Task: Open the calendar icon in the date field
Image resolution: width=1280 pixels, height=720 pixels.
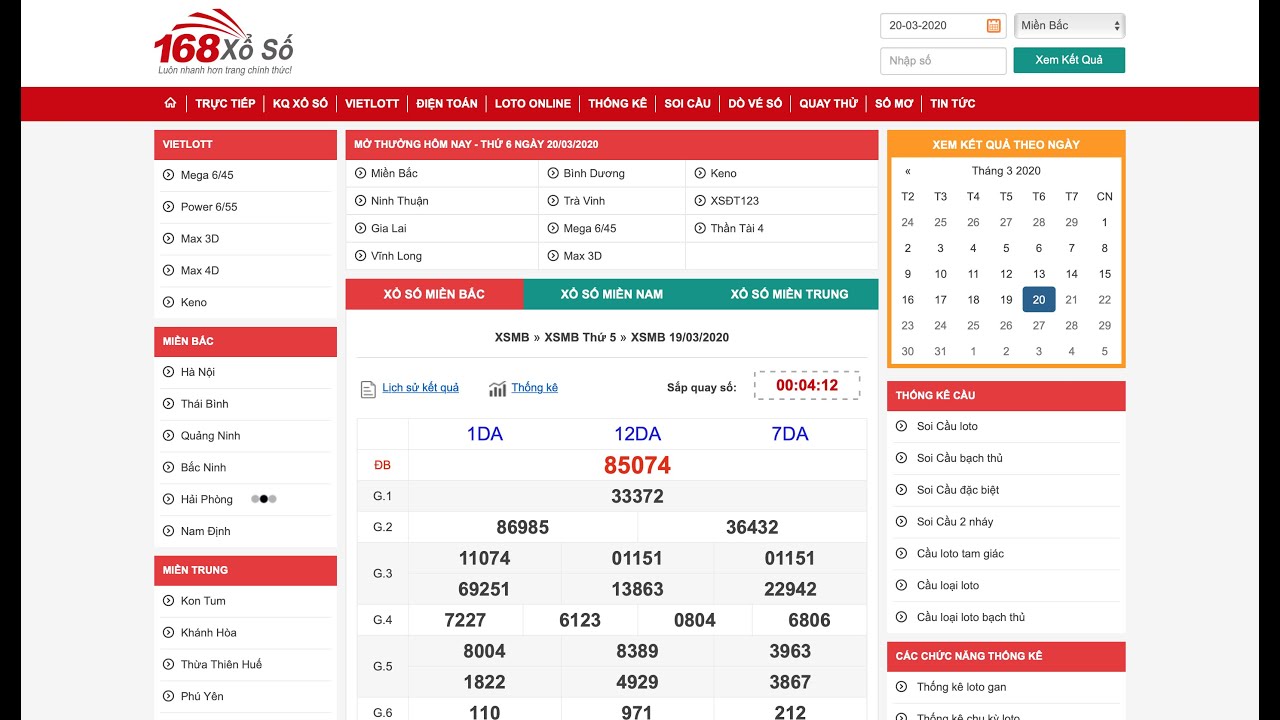Action: [x=993, y=26]
